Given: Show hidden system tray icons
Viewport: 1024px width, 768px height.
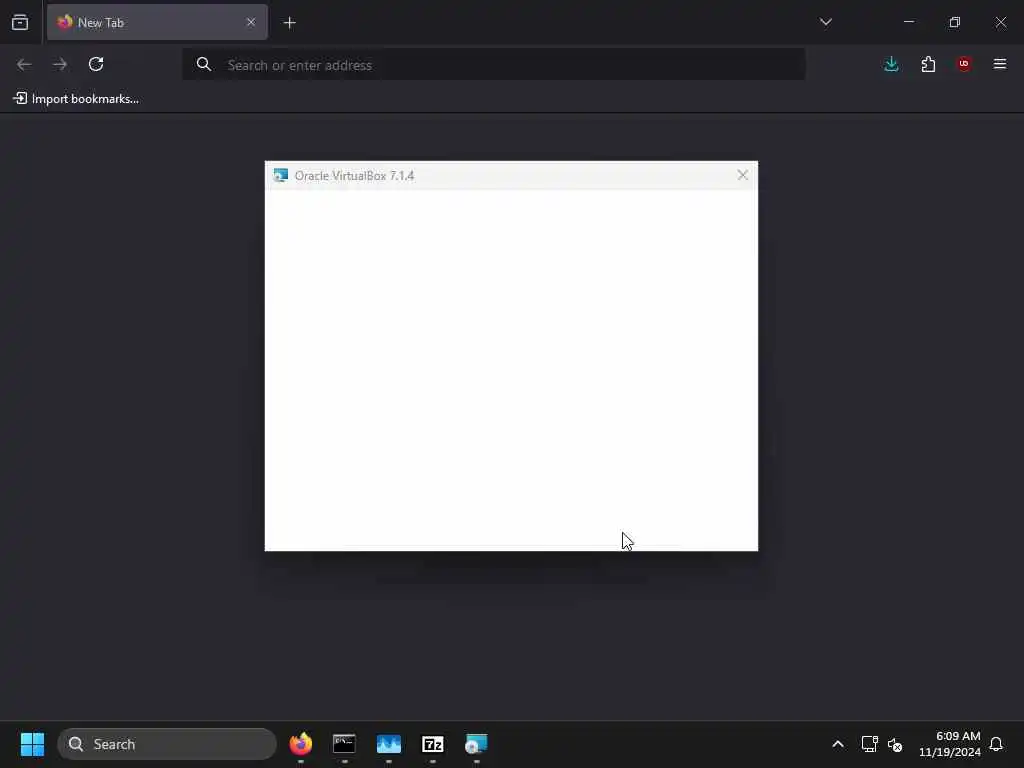Looking at the screenshot, I should (x=838, y=744).
